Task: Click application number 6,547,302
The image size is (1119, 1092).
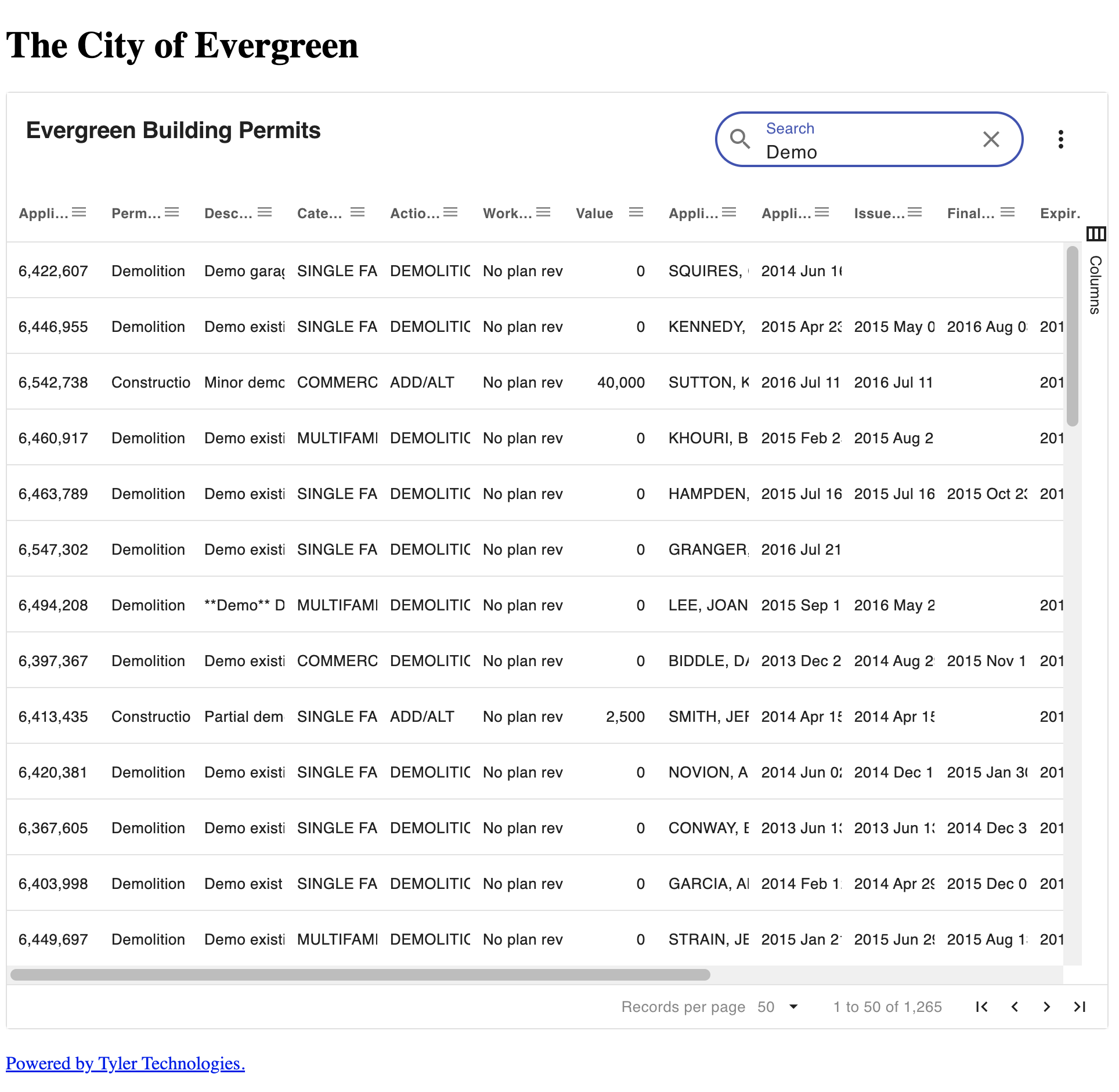Action: point(53,549)
